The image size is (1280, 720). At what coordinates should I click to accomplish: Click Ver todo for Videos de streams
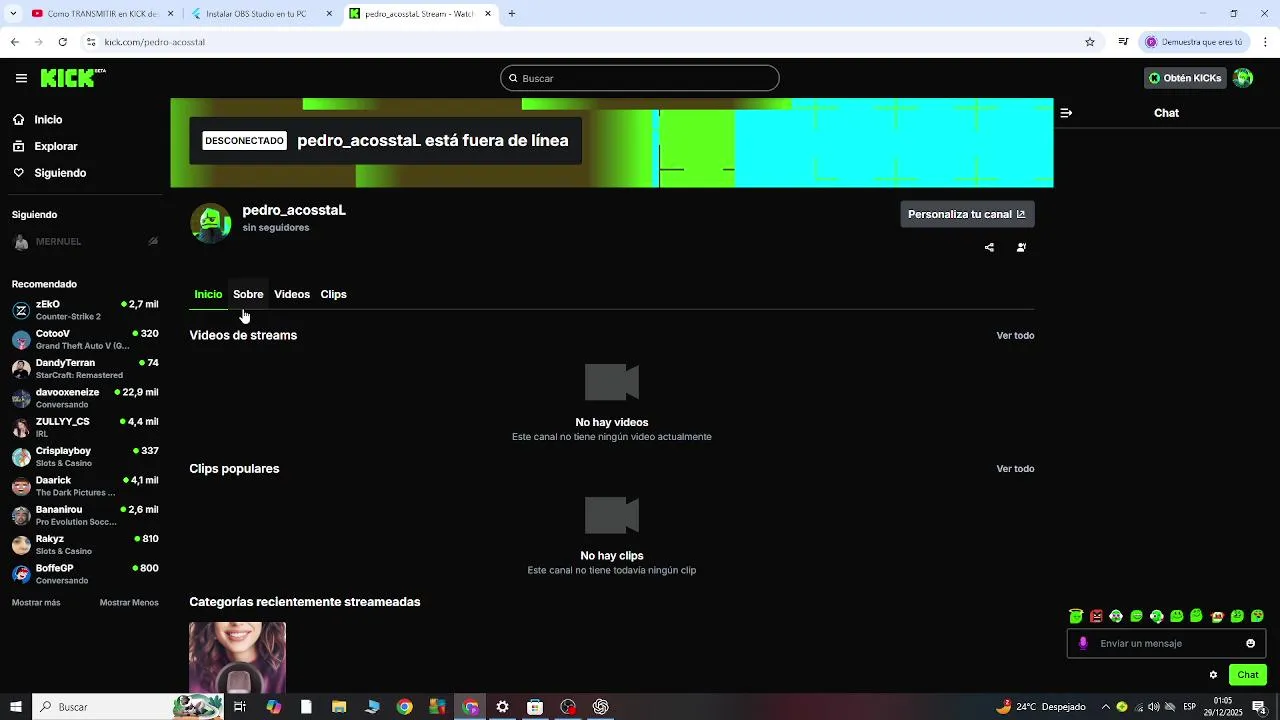click(x=1015, y=336)
